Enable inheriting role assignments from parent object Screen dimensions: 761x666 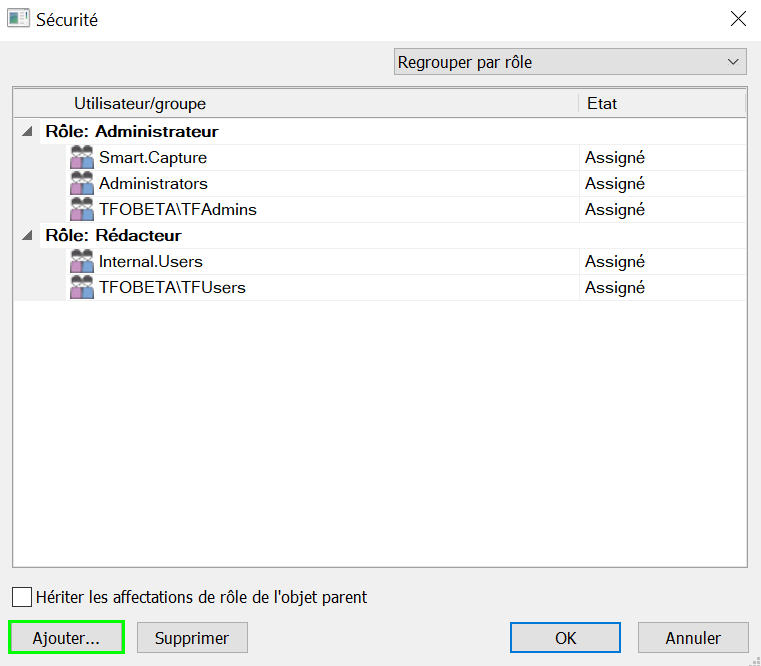[22, 597]
